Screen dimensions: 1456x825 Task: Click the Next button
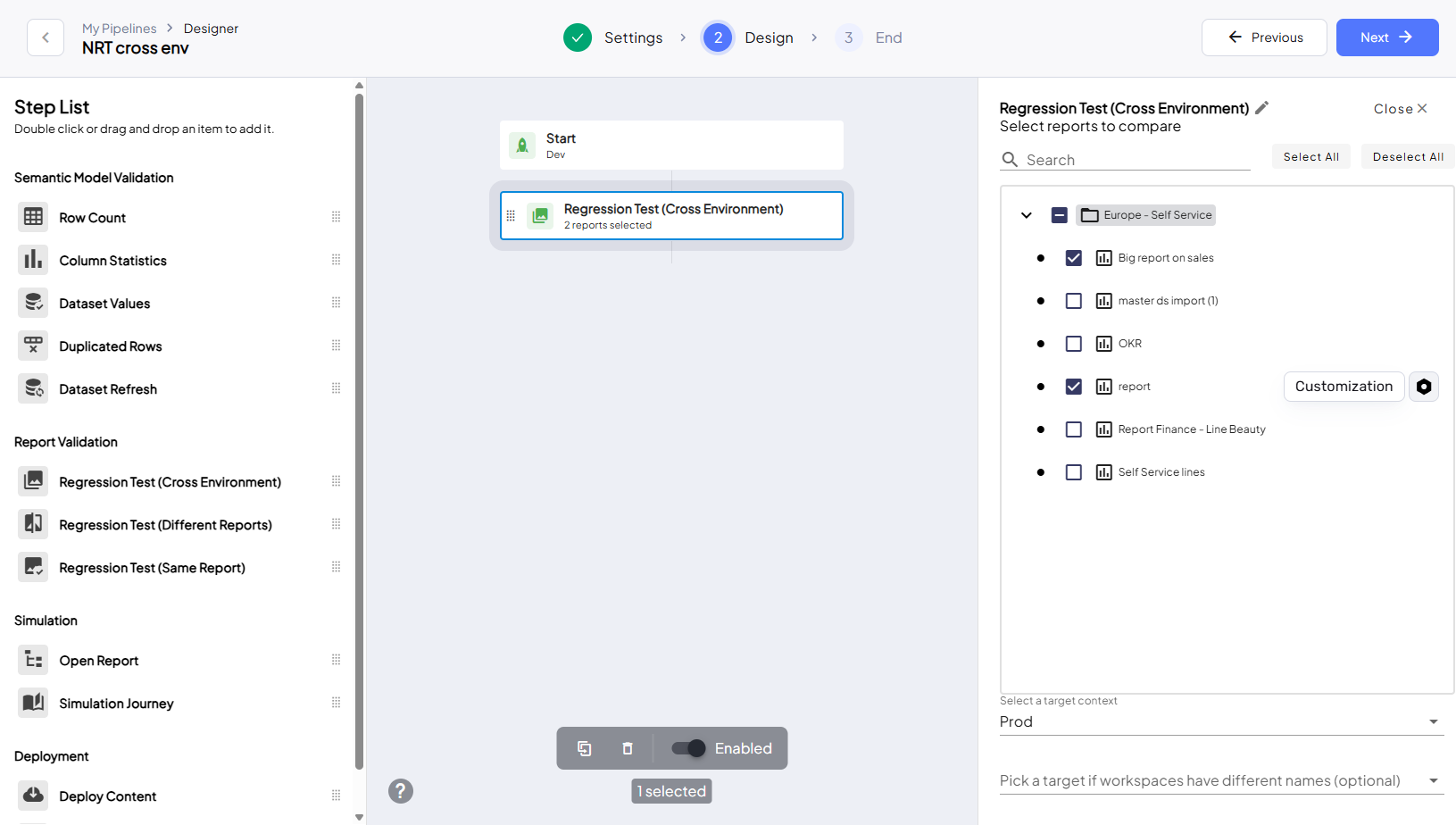coord(1387,37)
